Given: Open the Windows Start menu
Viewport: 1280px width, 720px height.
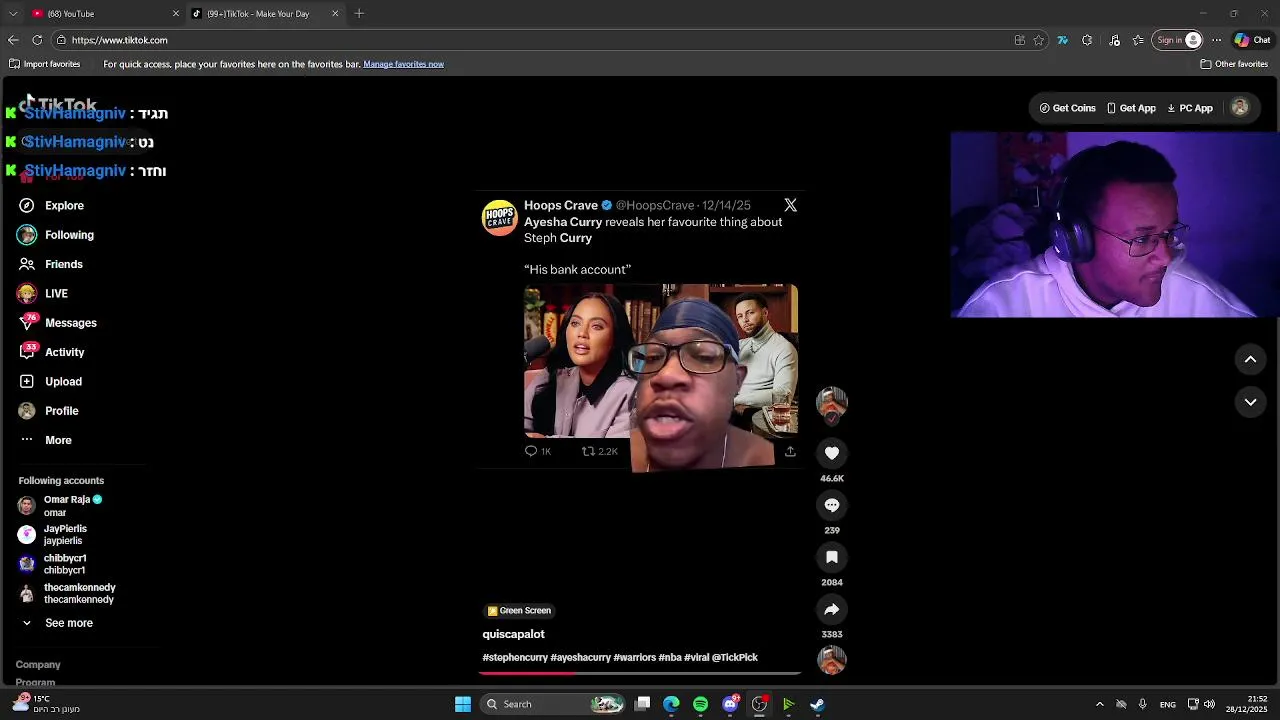Looking at the screenshot, I should pyautogui.click(x=463, y=704).
